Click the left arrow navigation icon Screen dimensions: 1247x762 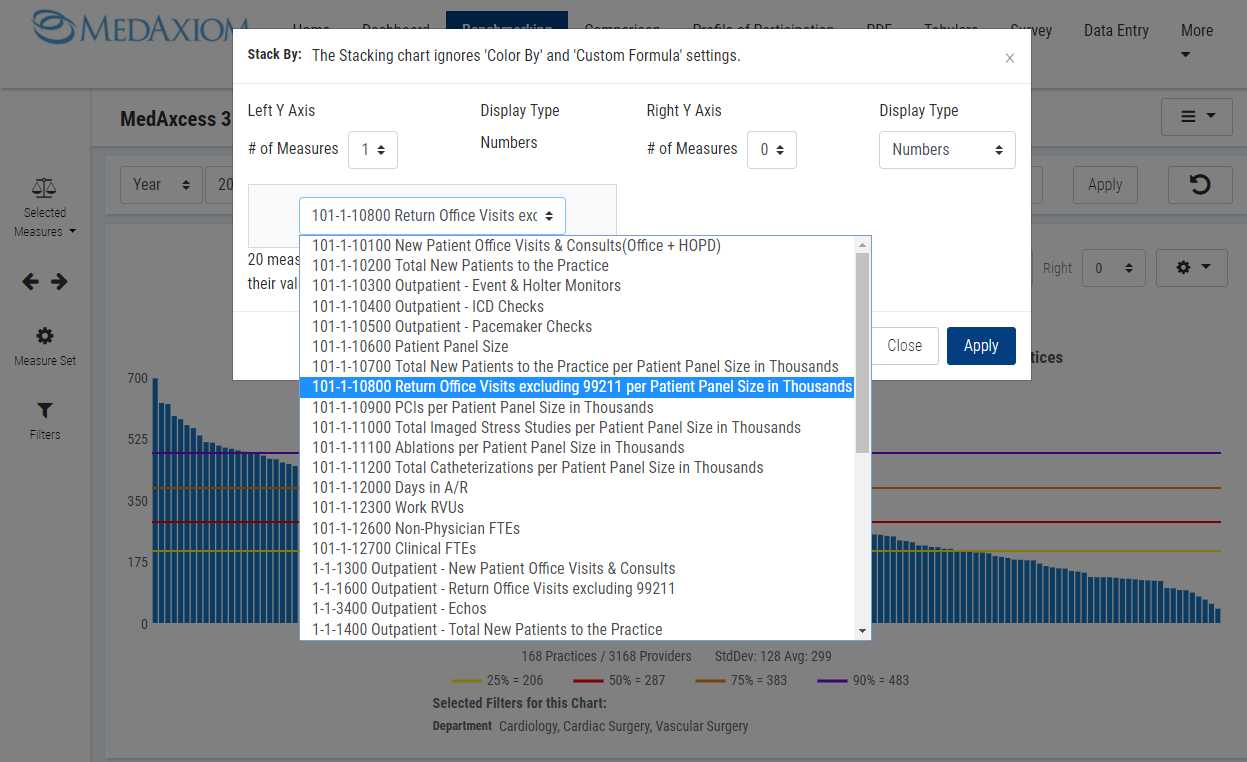tap(31, 282)
